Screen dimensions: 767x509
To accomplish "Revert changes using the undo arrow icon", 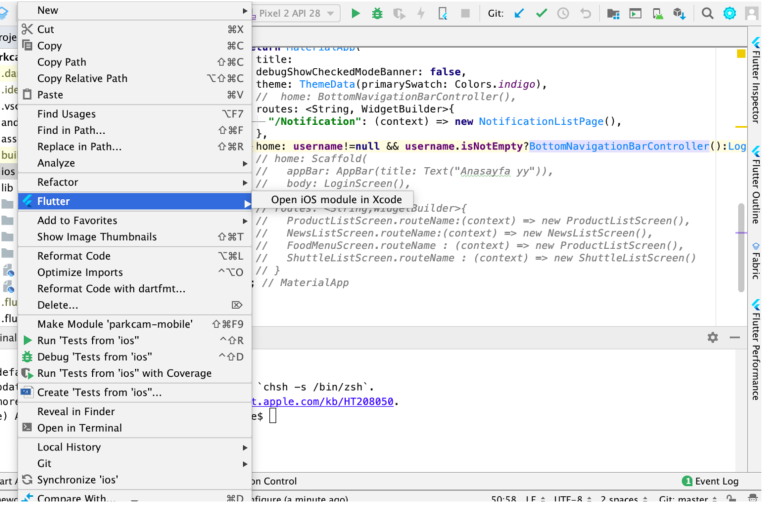I will pos(585,13).
